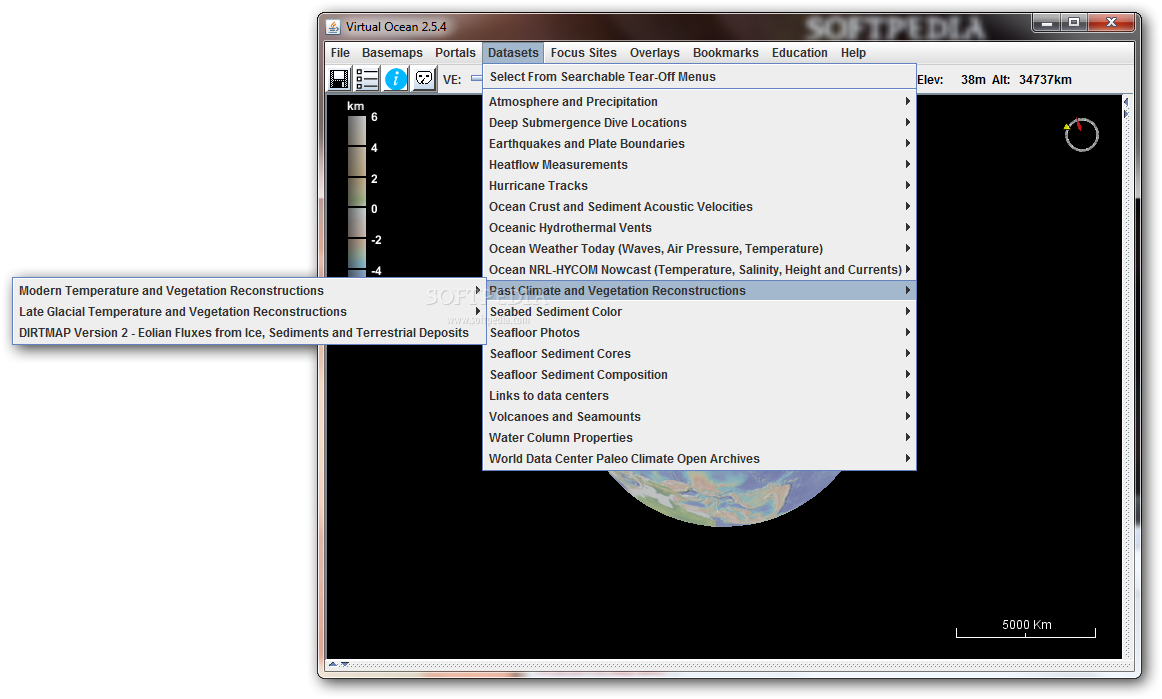Click the globe in the map view
Screen dimensions: 1162x699
tap(723, 497)
